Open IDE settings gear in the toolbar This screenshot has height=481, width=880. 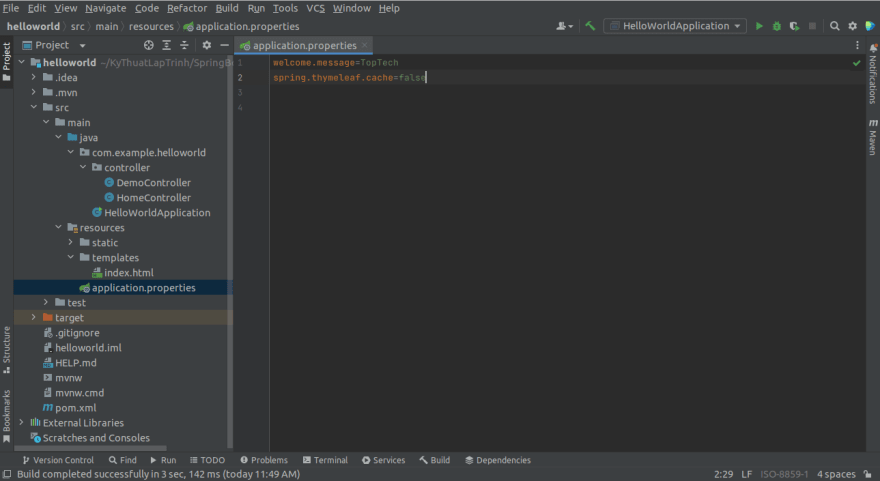(x=852, y=26)
